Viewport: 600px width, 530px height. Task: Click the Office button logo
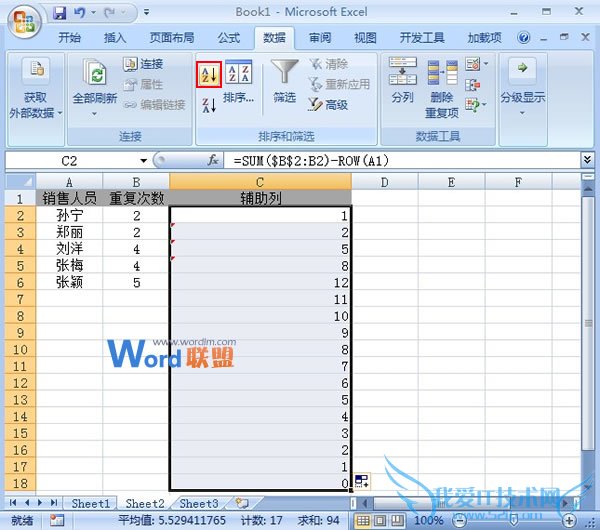(24, 22)
